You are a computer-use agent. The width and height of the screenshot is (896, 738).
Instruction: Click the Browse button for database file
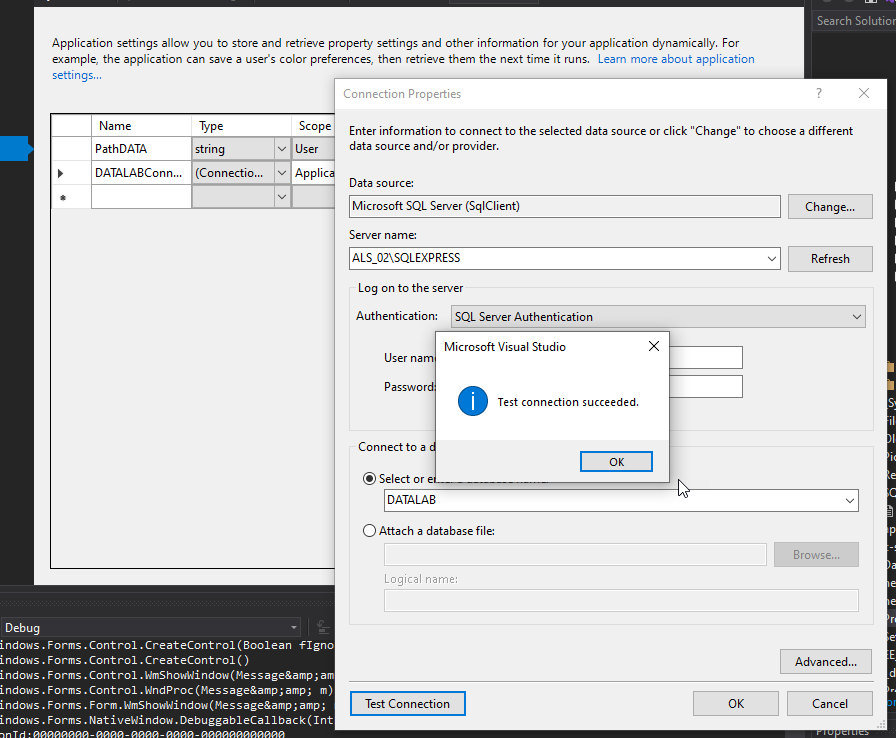tap(816, 555)
